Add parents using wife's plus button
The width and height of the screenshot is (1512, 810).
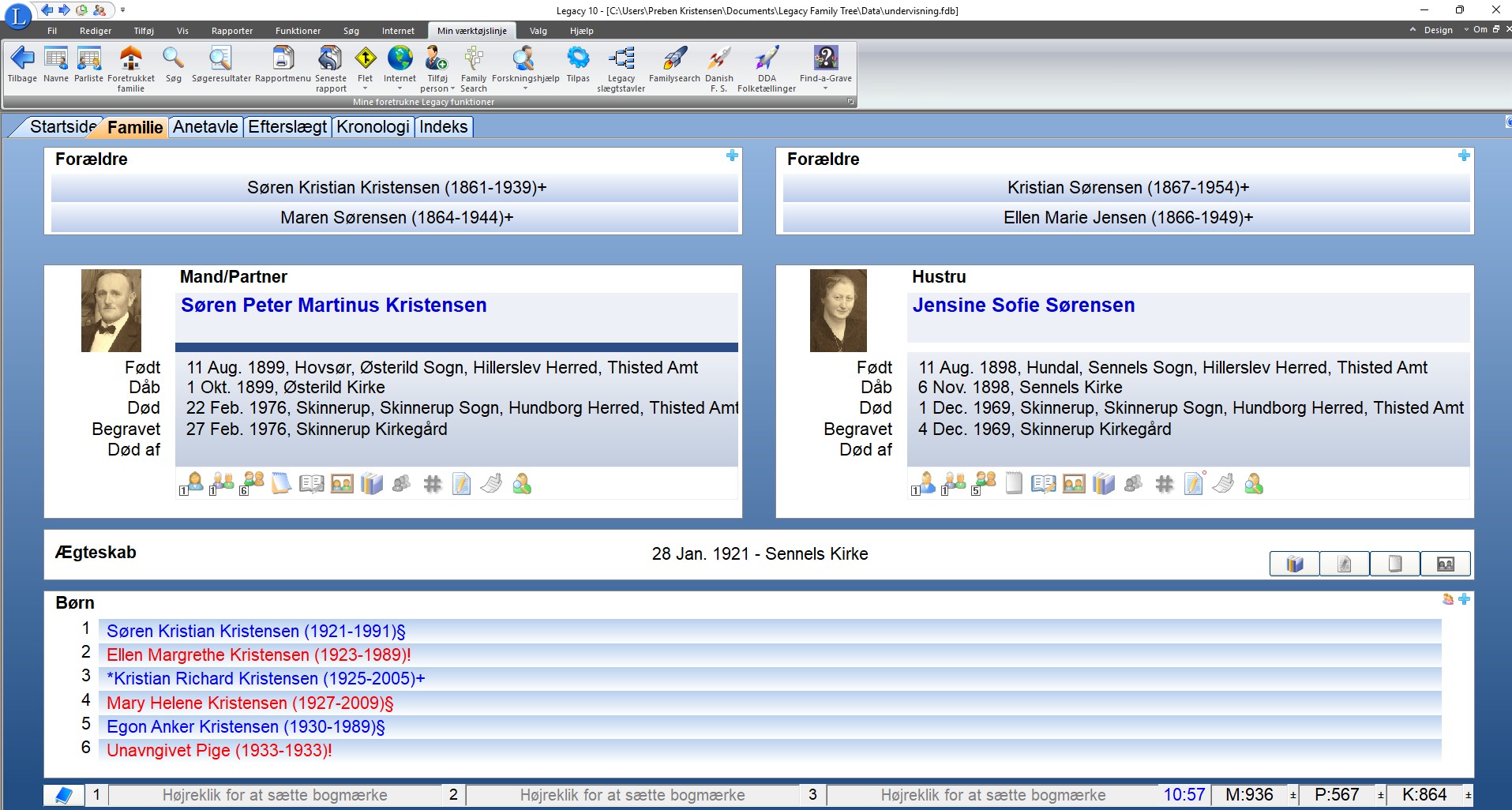pos(1463,156)
